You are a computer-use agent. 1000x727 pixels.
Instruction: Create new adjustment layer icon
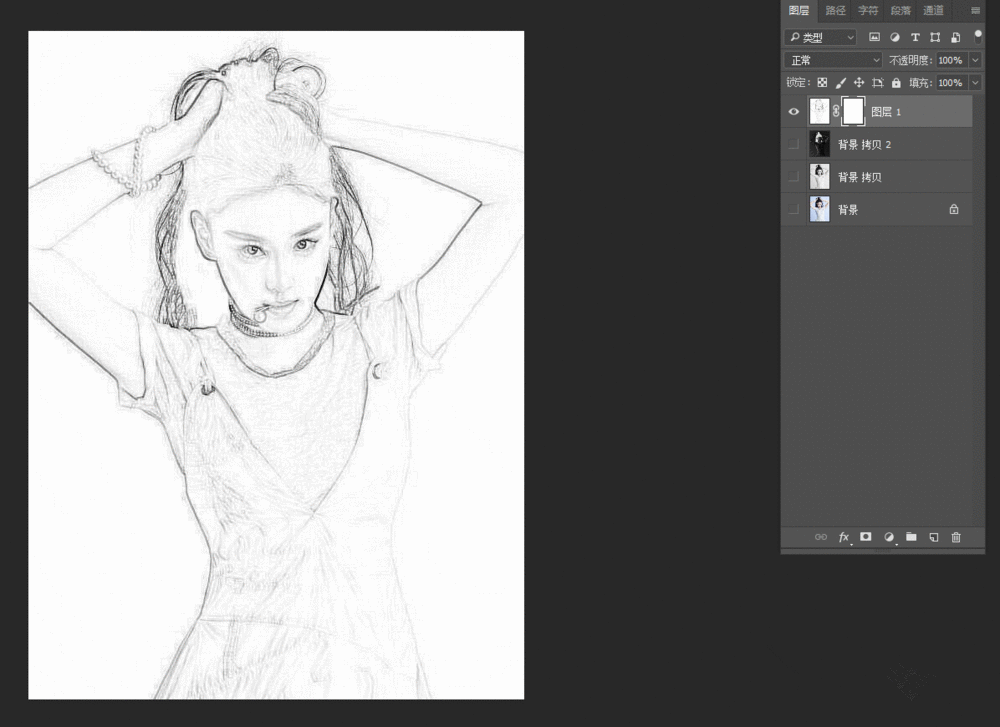click(889, 537)
